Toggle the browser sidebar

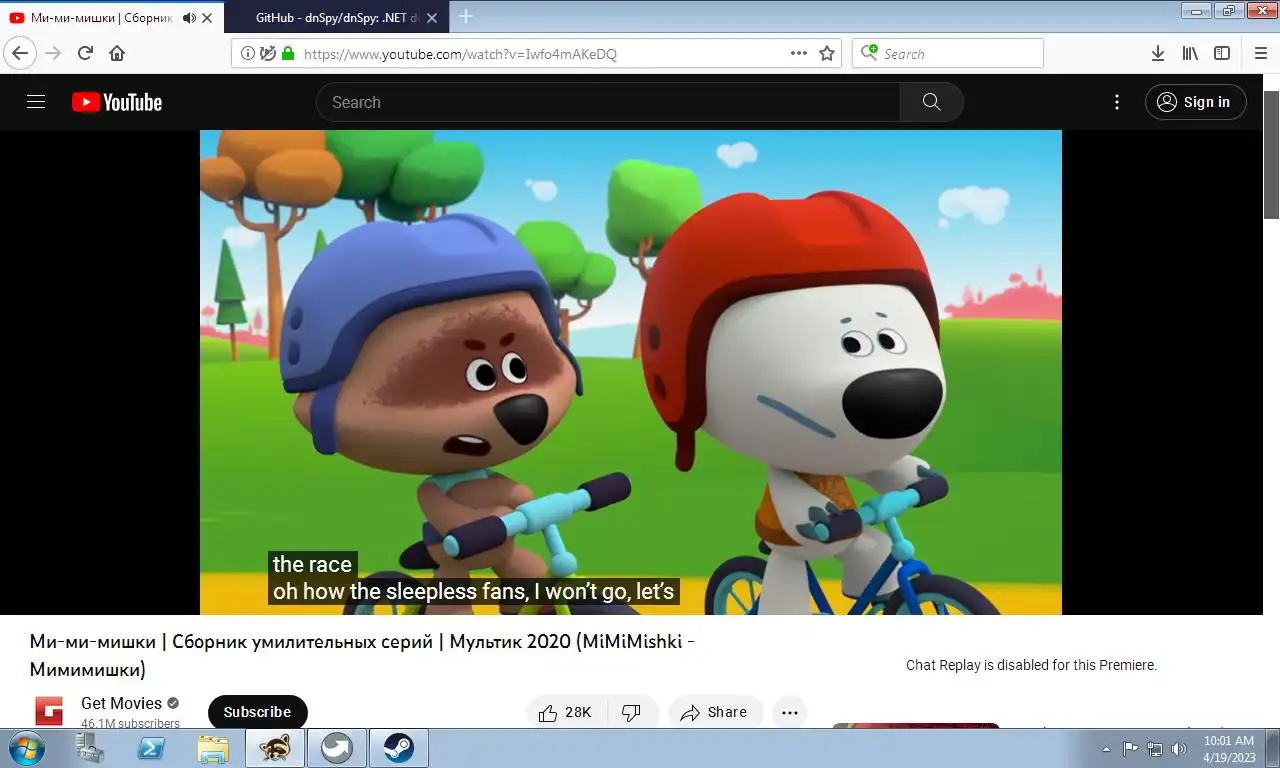(1222, 53)
